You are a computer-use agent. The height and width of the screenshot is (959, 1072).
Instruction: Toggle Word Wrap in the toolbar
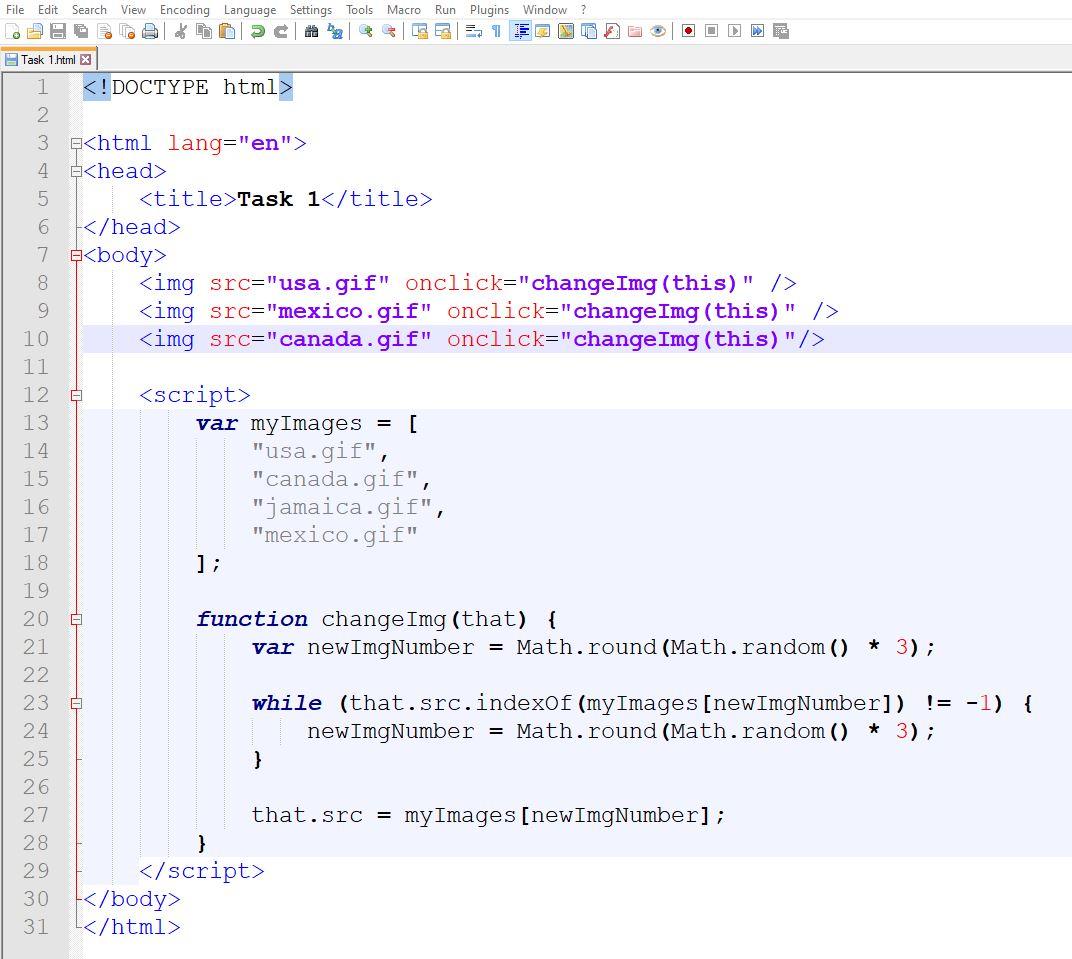(473, 31)
